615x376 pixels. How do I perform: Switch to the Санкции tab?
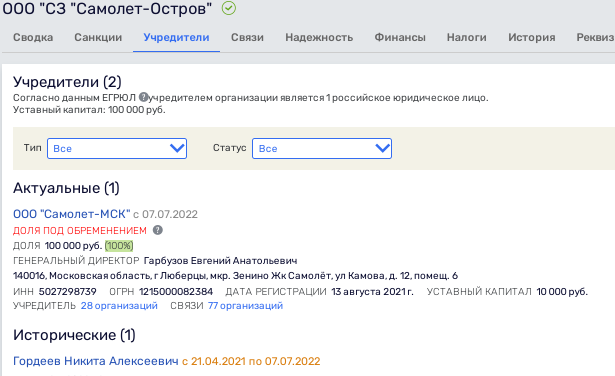pos(98,37)
